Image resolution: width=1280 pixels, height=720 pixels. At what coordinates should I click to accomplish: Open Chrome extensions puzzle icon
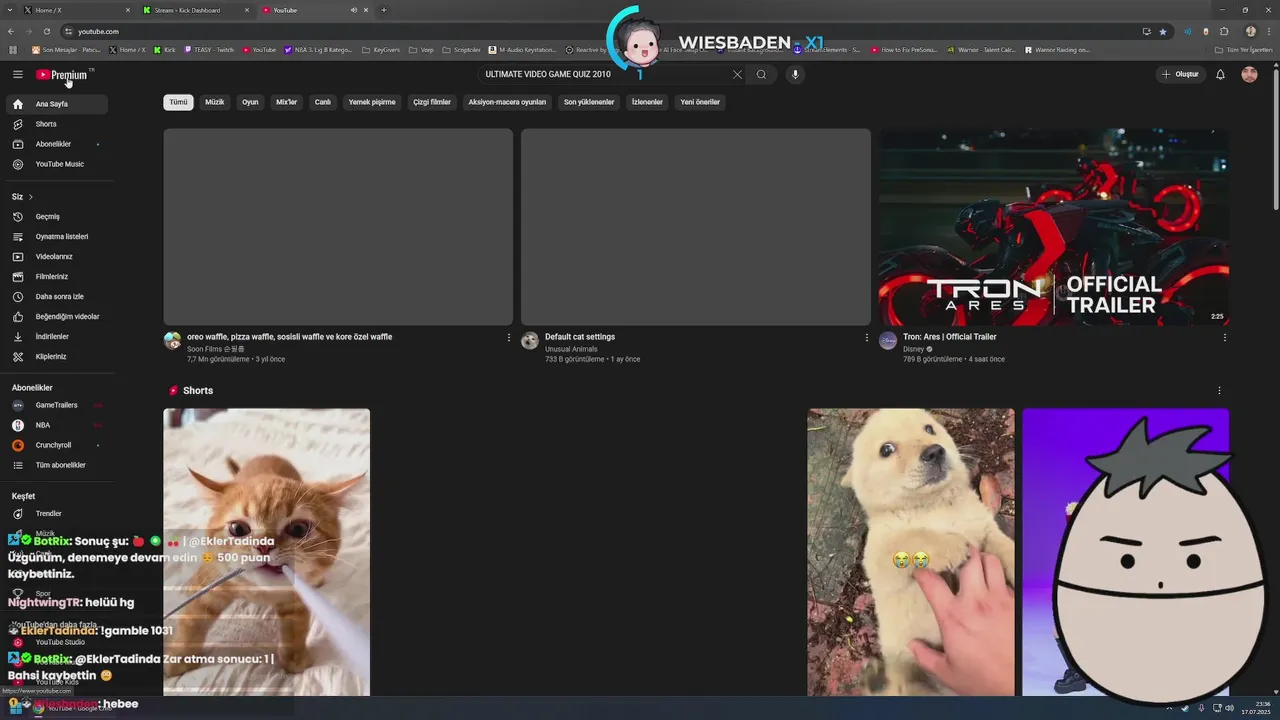click(x=1223, y=31)
